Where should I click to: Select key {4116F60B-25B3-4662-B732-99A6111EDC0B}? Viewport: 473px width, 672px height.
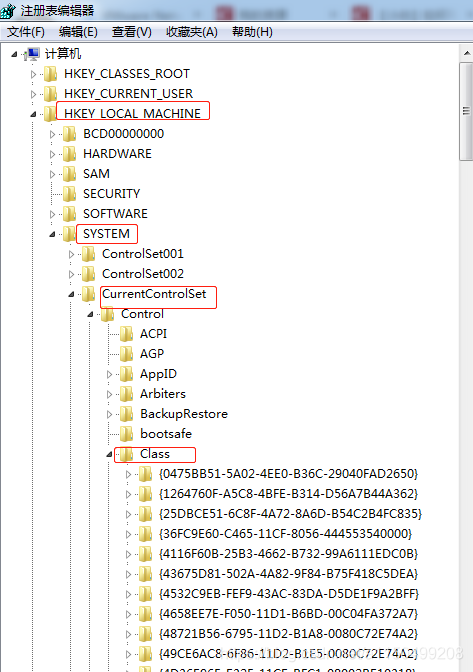click(288, 554)
